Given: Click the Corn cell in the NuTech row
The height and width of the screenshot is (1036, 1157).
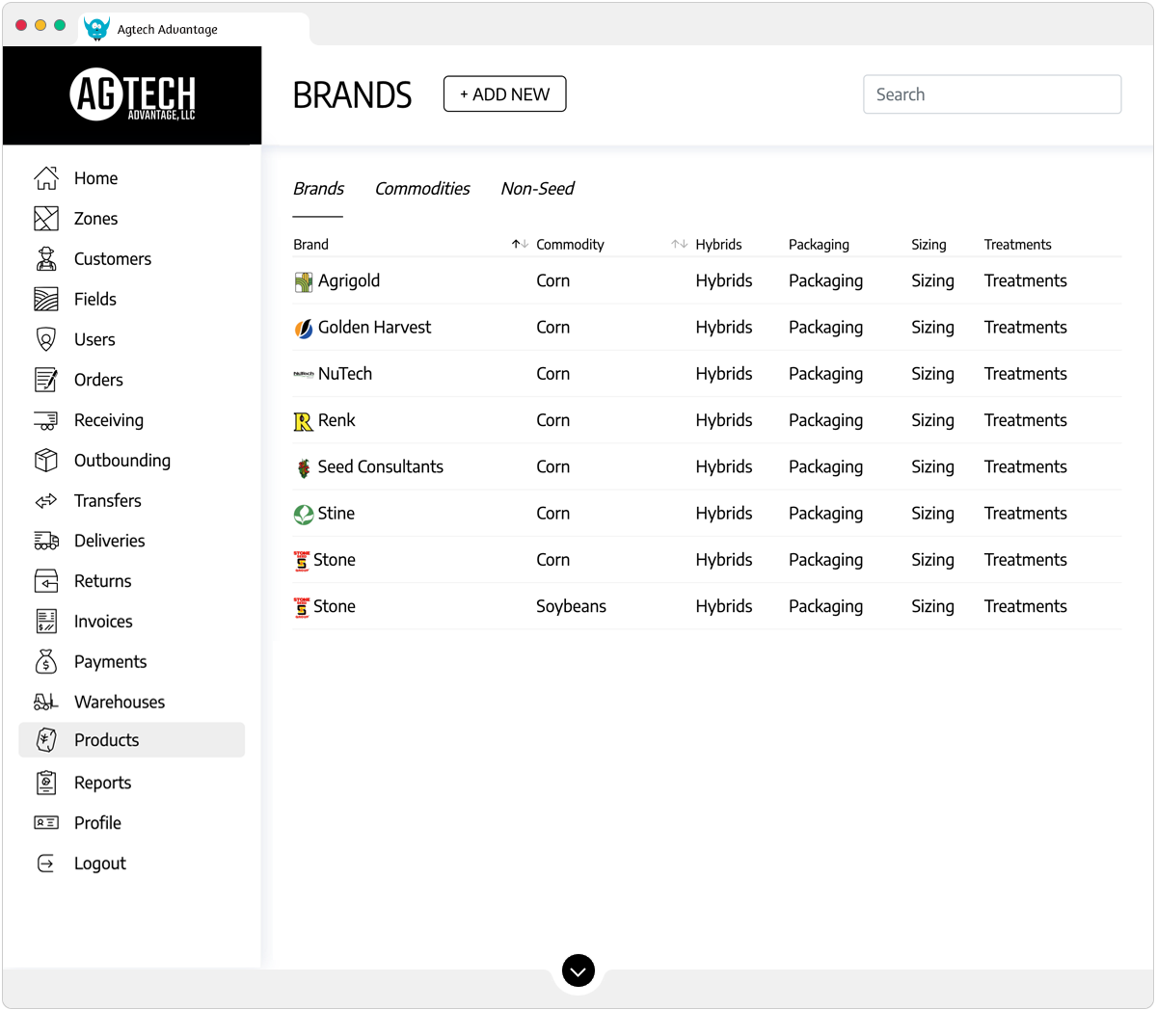Looking at the screenshot, I should 552,374.
